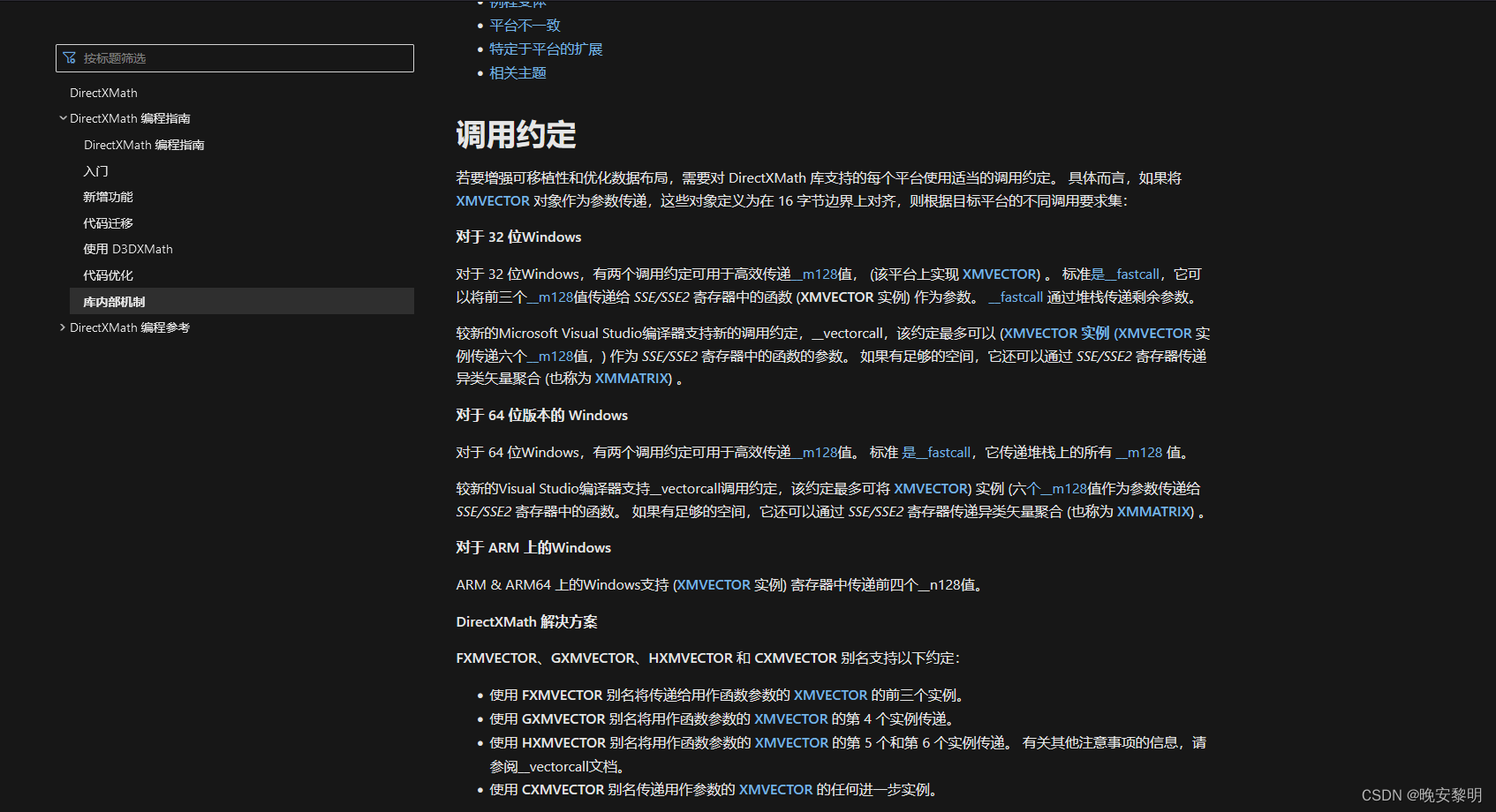
Task: Open XMVECTOR link in the GXMVECTOR bullet
Action: point(791,719)
